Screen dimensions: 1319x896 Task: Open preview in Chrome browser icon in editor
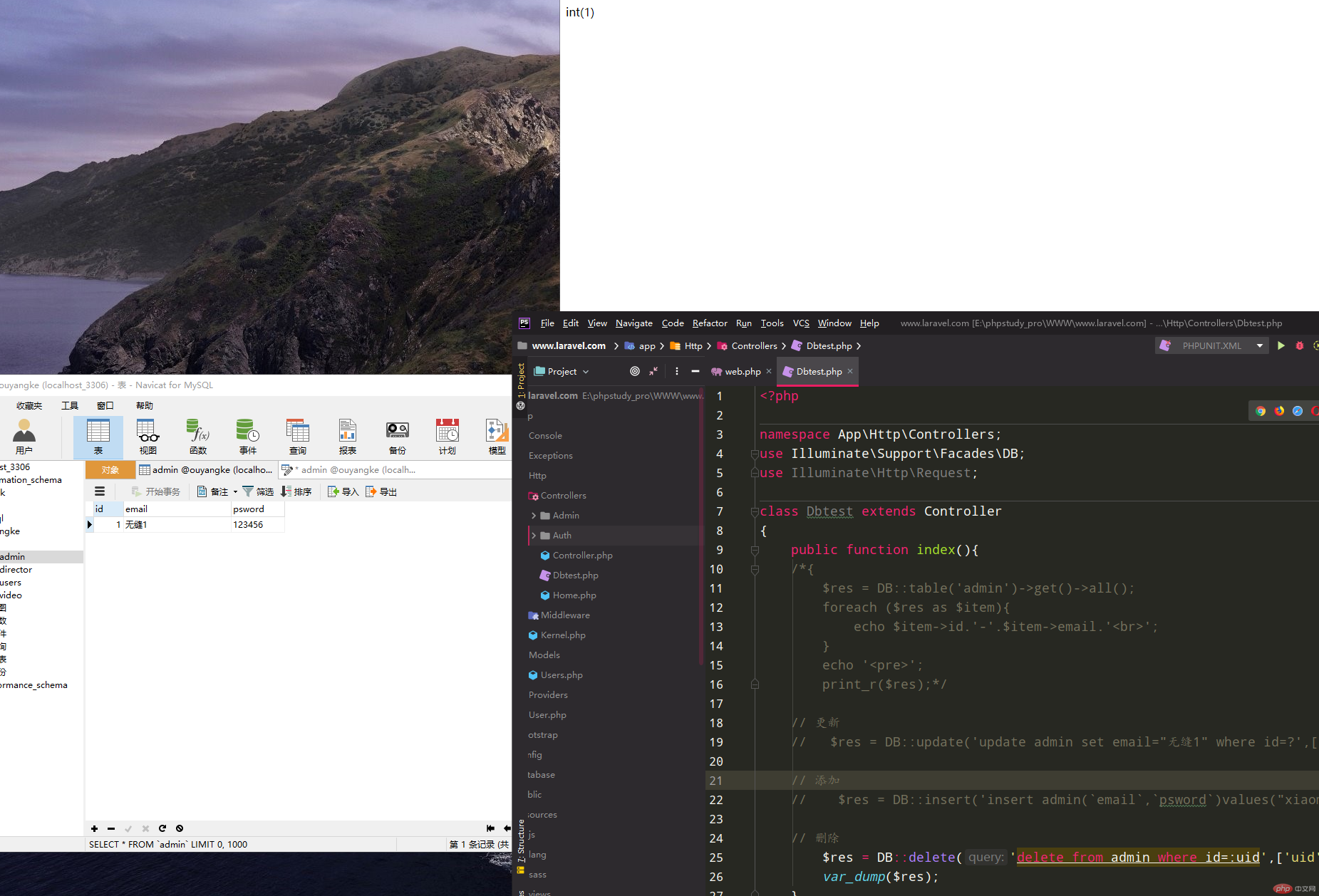click(x=1261, y=411)
